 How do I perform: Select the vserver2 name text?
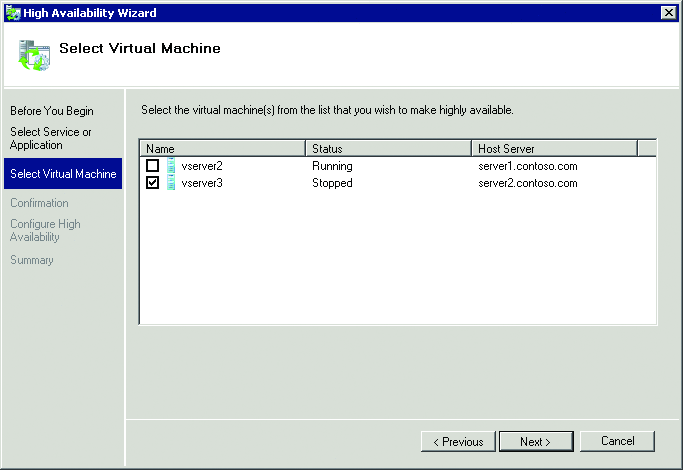click(202, 166)
